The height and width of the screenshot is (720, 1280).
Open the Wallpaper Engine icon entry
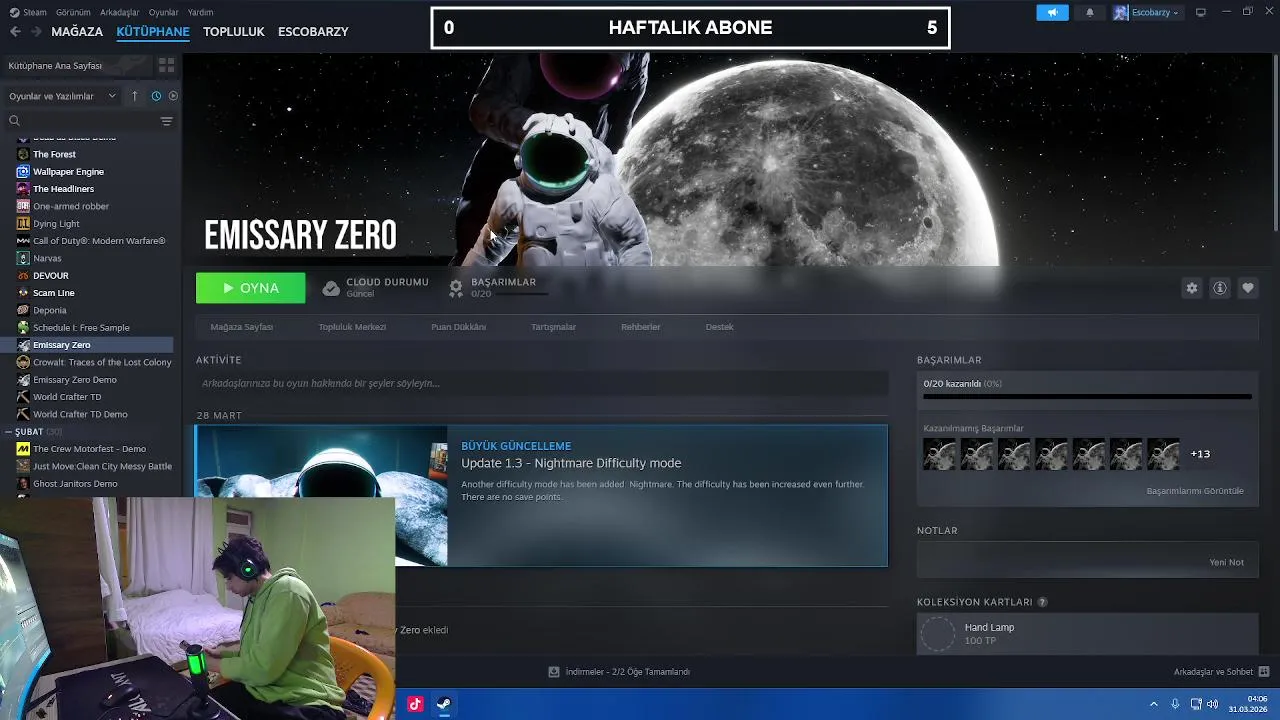point(23,172)
